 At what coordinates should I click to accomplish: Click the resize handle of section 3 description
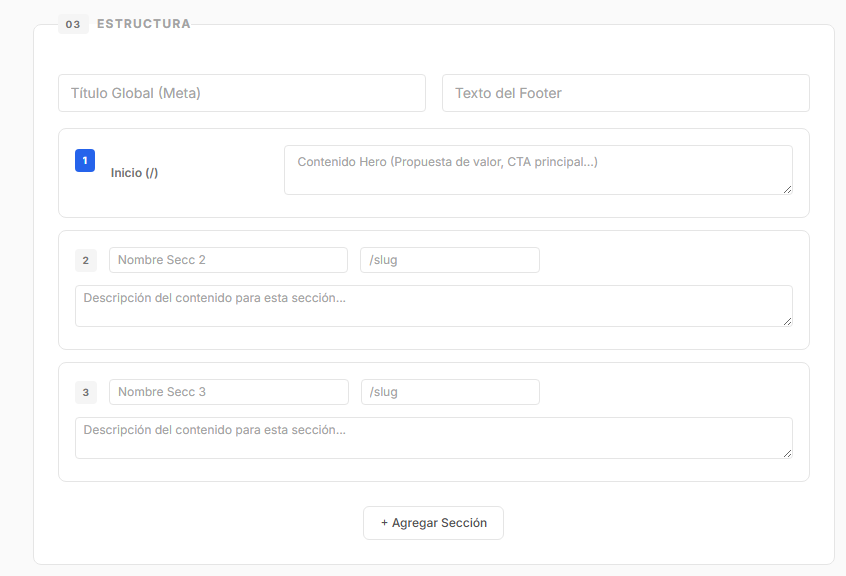click(787, 453)
